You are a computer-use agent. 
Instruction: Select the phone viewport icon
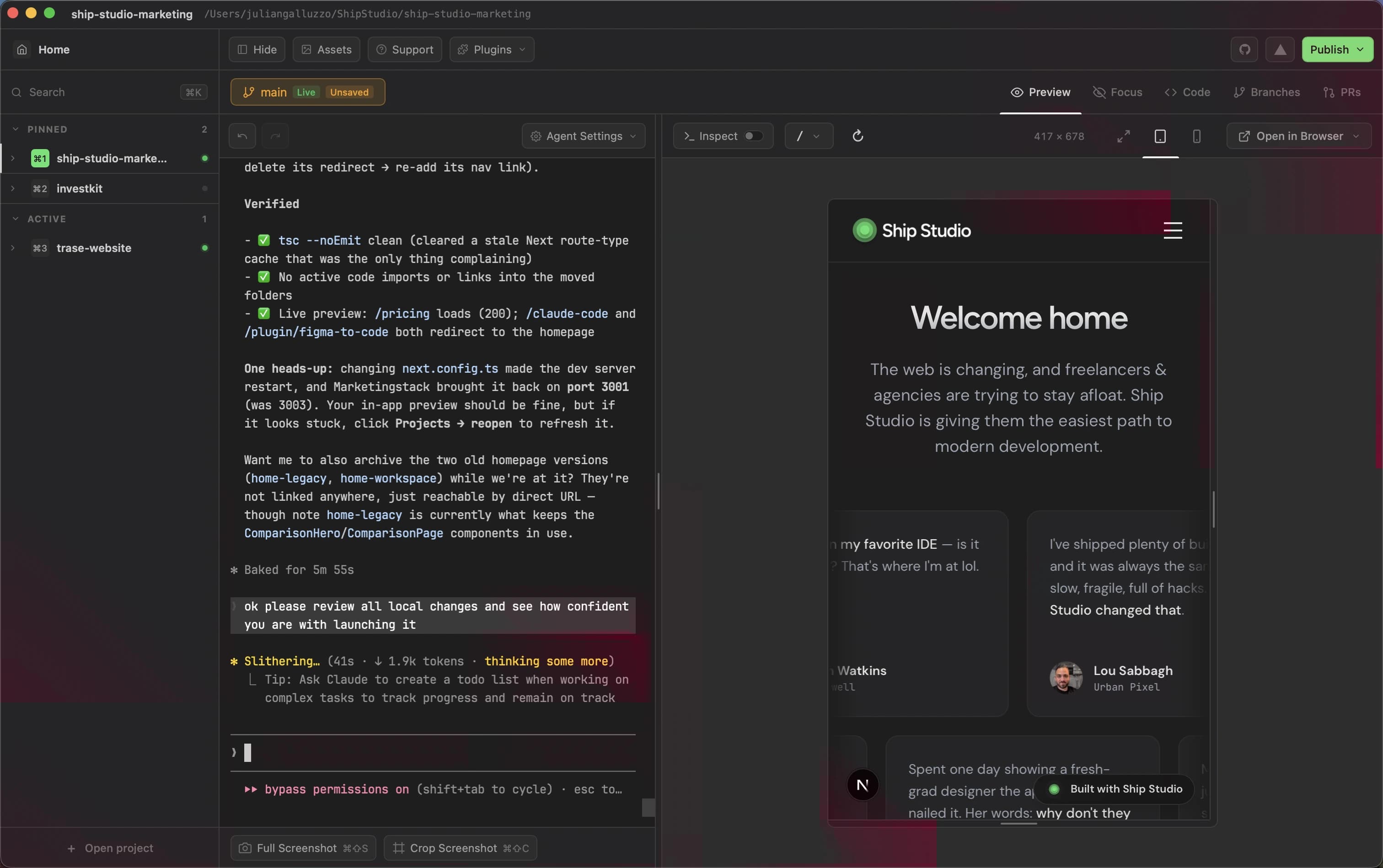[x=1196, y=136]
